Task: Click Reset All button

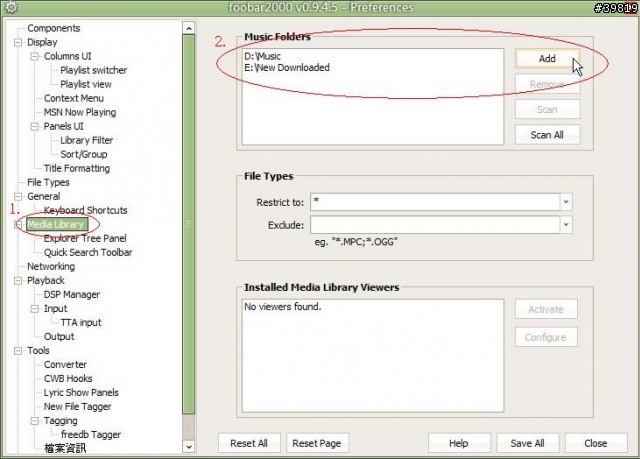Action: (x=249, y=443)
